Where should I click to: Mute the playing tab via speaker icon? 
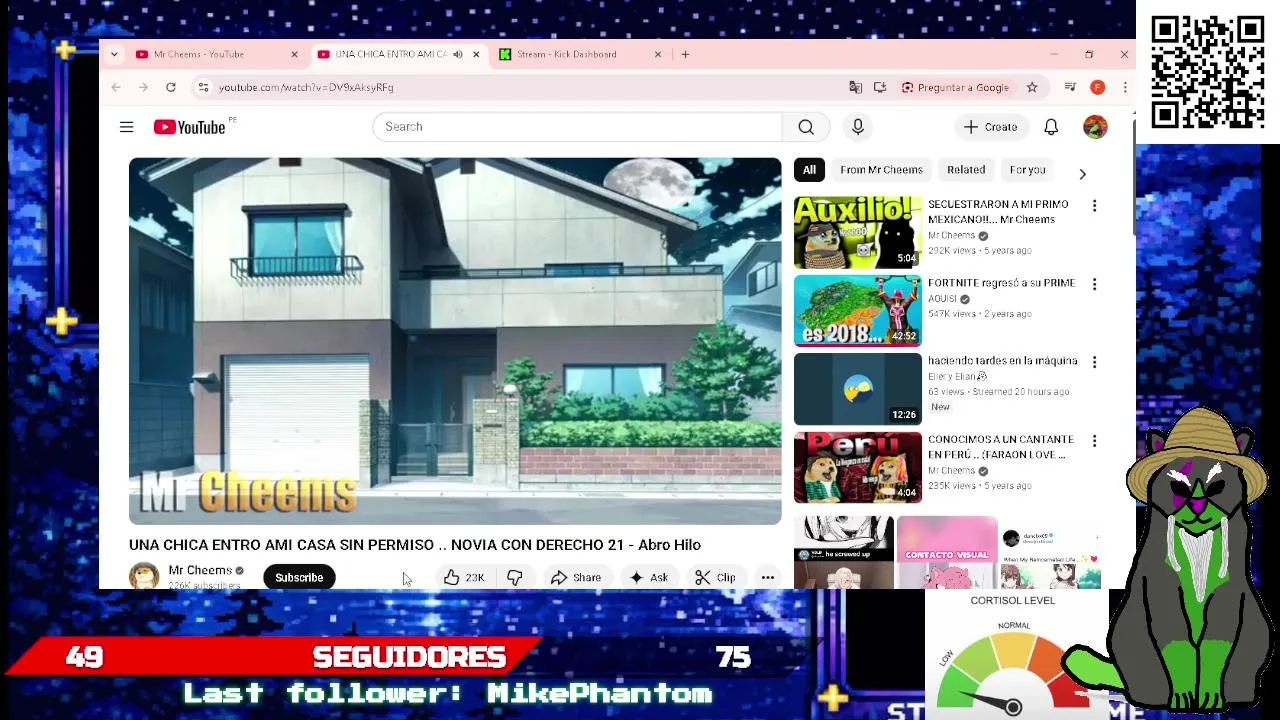pos(457,54)
